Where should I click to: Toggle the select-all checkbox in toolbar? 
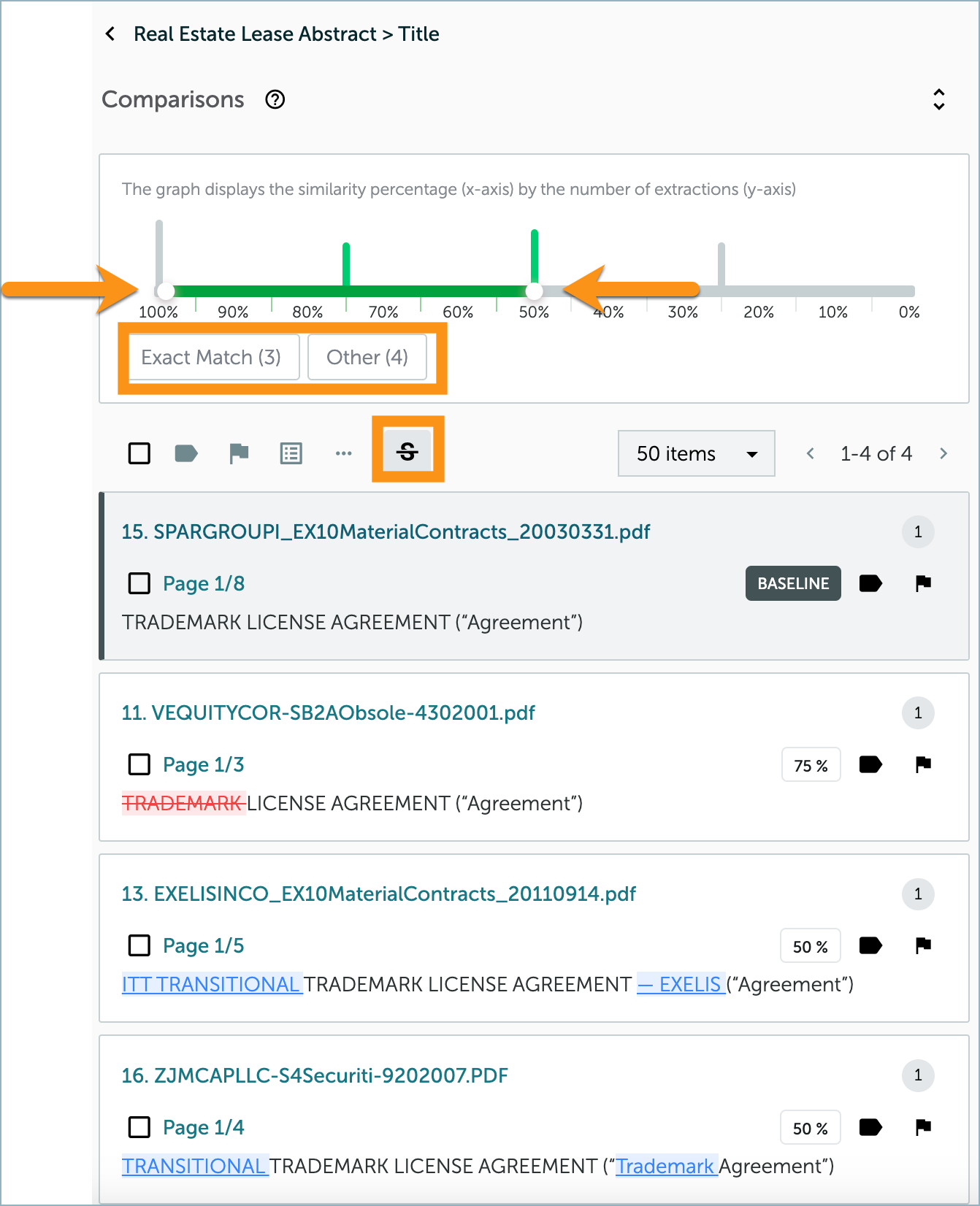click(139, 453)
